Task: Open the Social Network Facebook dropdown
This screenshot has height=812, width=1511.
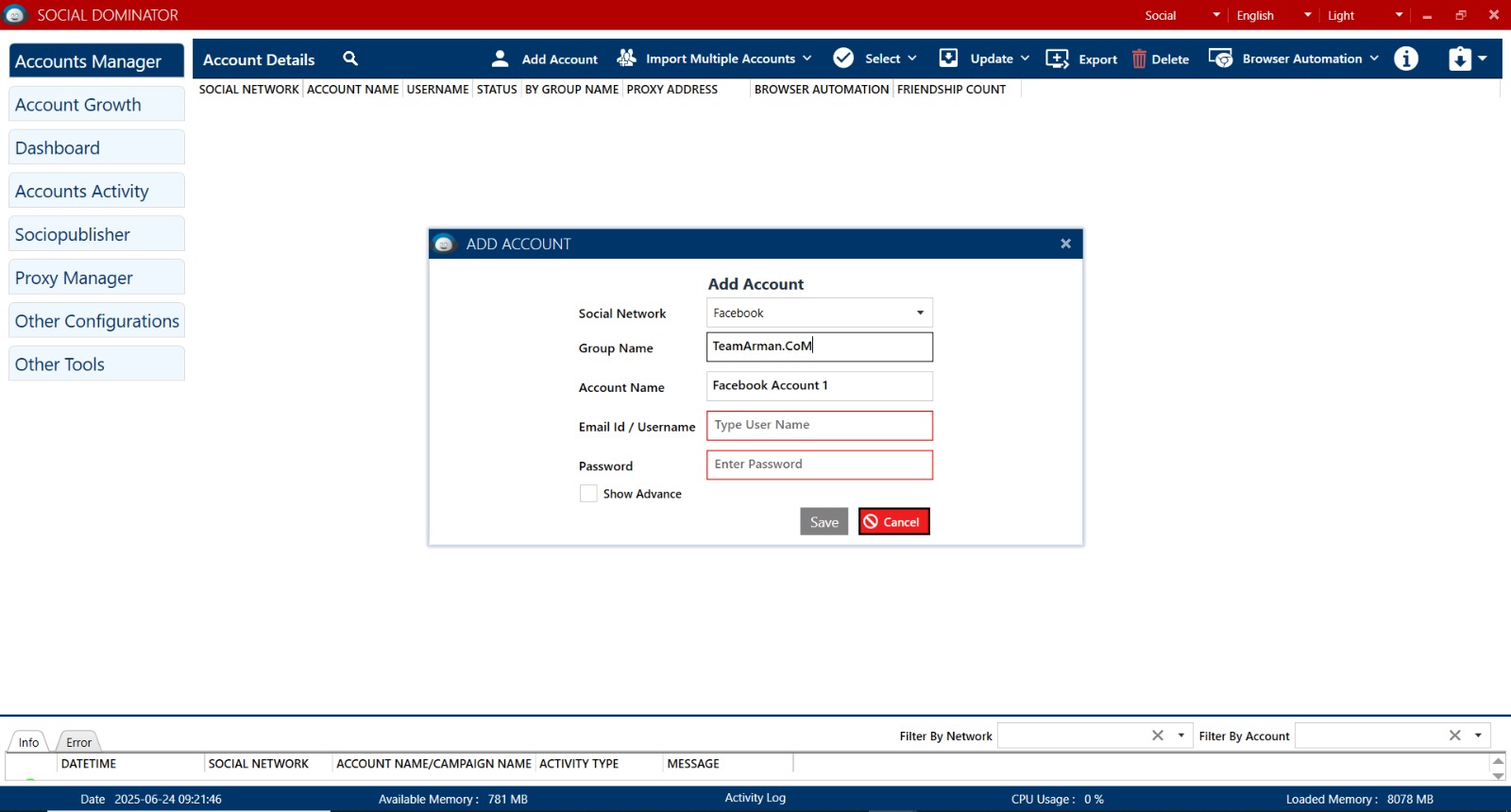Action: (x=820, y=313)
